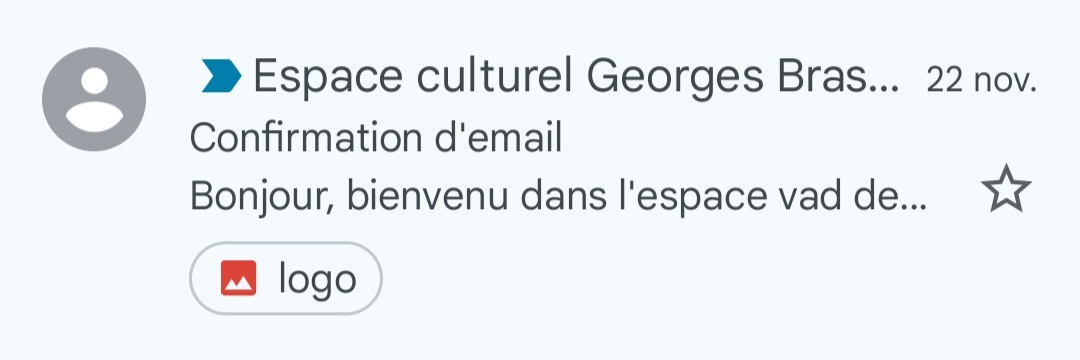Click the word Espace in sender name
The width and height of the screenshot is (1080, 360).
coord(328,78)
